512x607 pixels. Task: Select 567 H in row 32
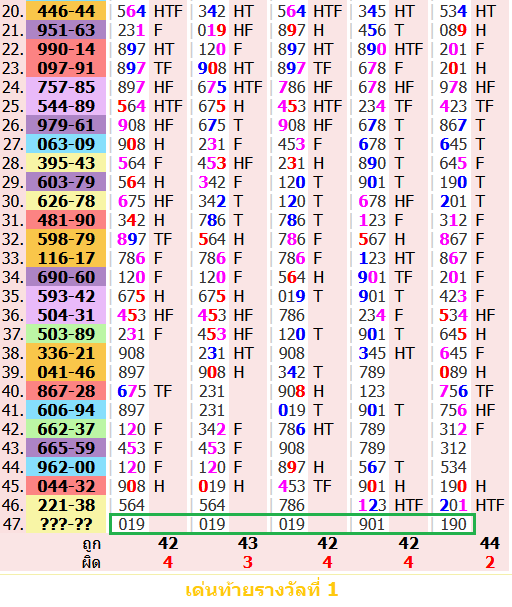[382, 239]
